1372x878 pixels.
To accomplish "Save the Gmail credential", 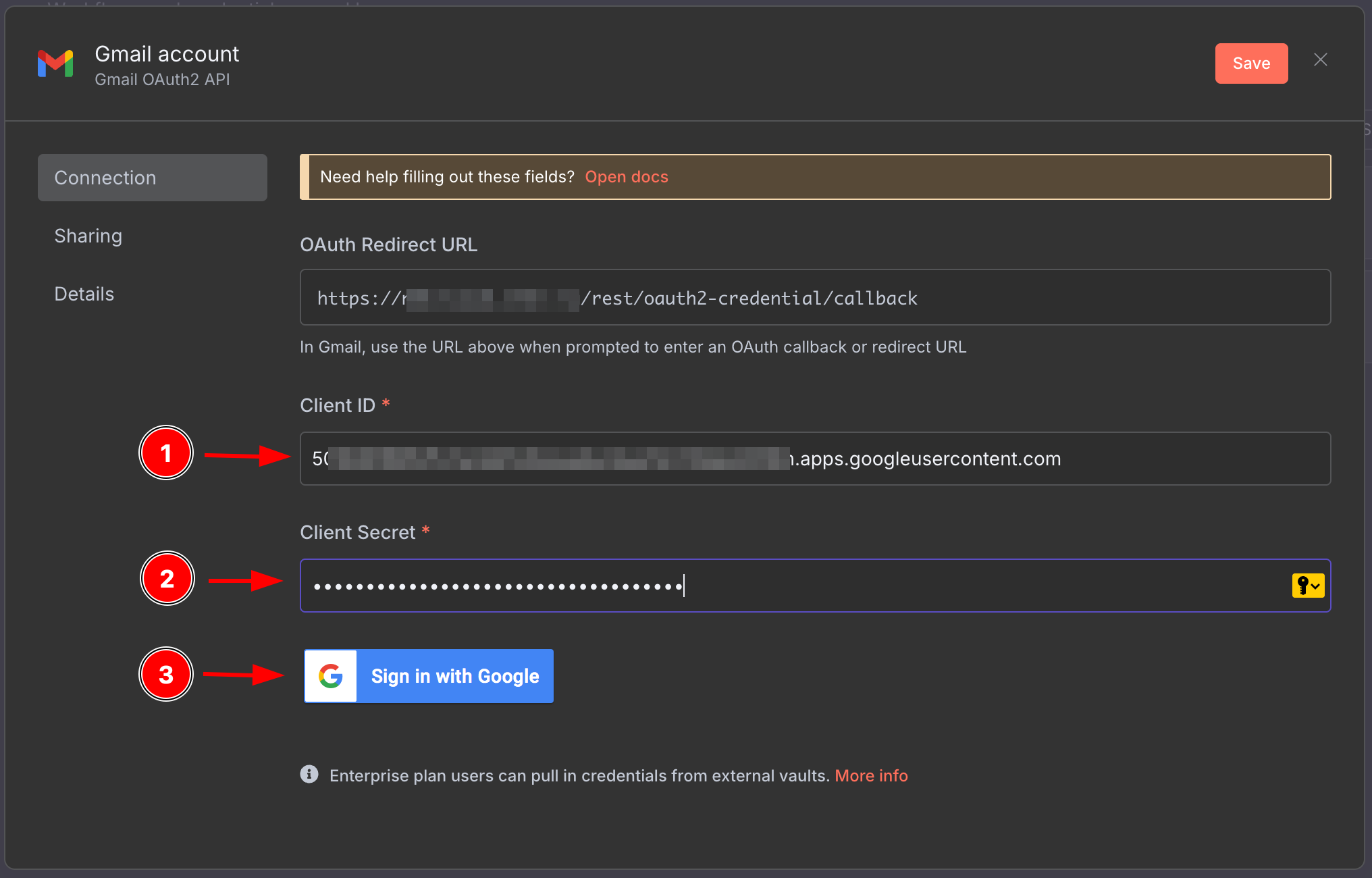I will coord(1251,63).
